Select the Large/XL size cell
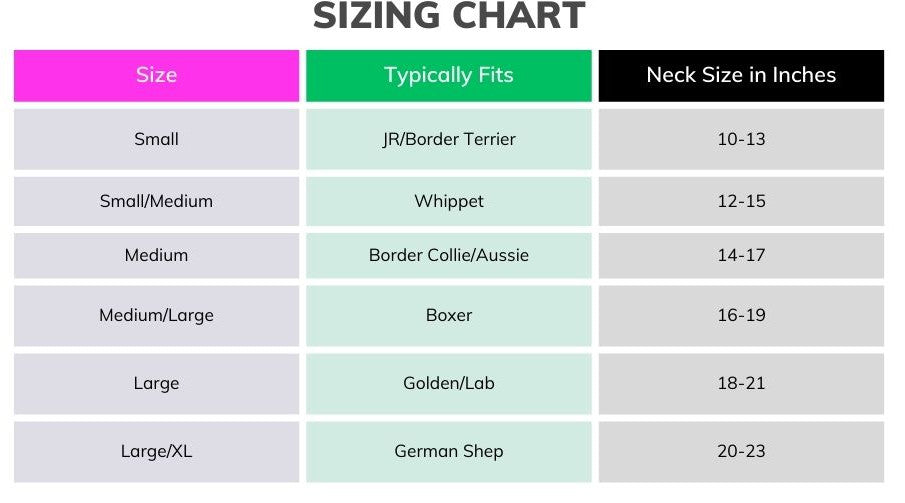The height and width of the screenshot is (503, 905). click(156, 451)
